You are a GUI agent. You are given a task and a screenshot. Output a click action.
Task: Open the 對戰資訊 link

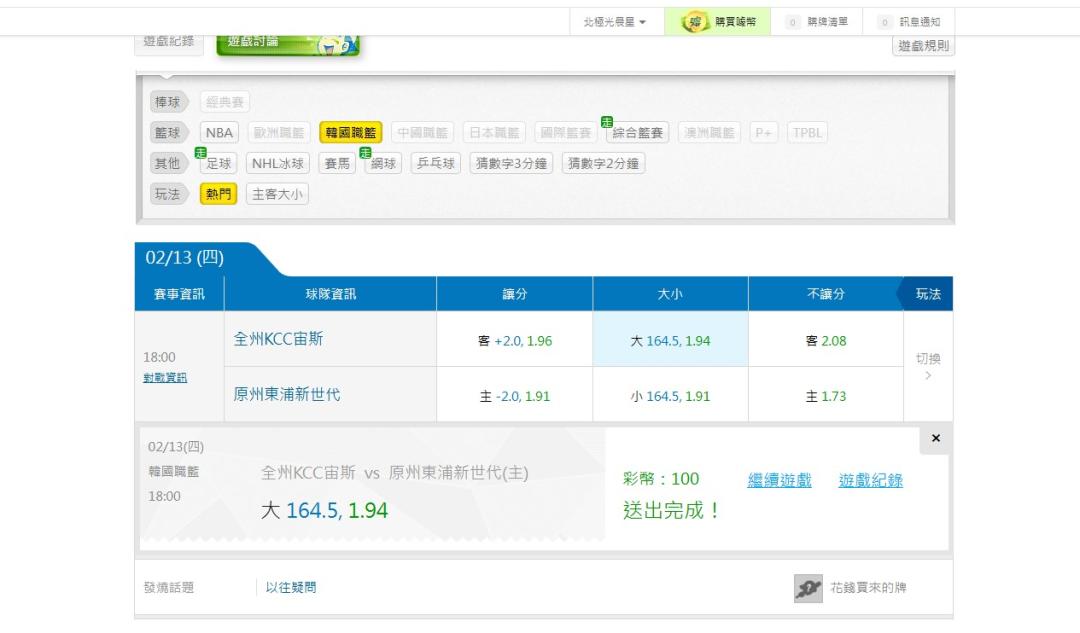pyautogui.click(x=165, y=377)
